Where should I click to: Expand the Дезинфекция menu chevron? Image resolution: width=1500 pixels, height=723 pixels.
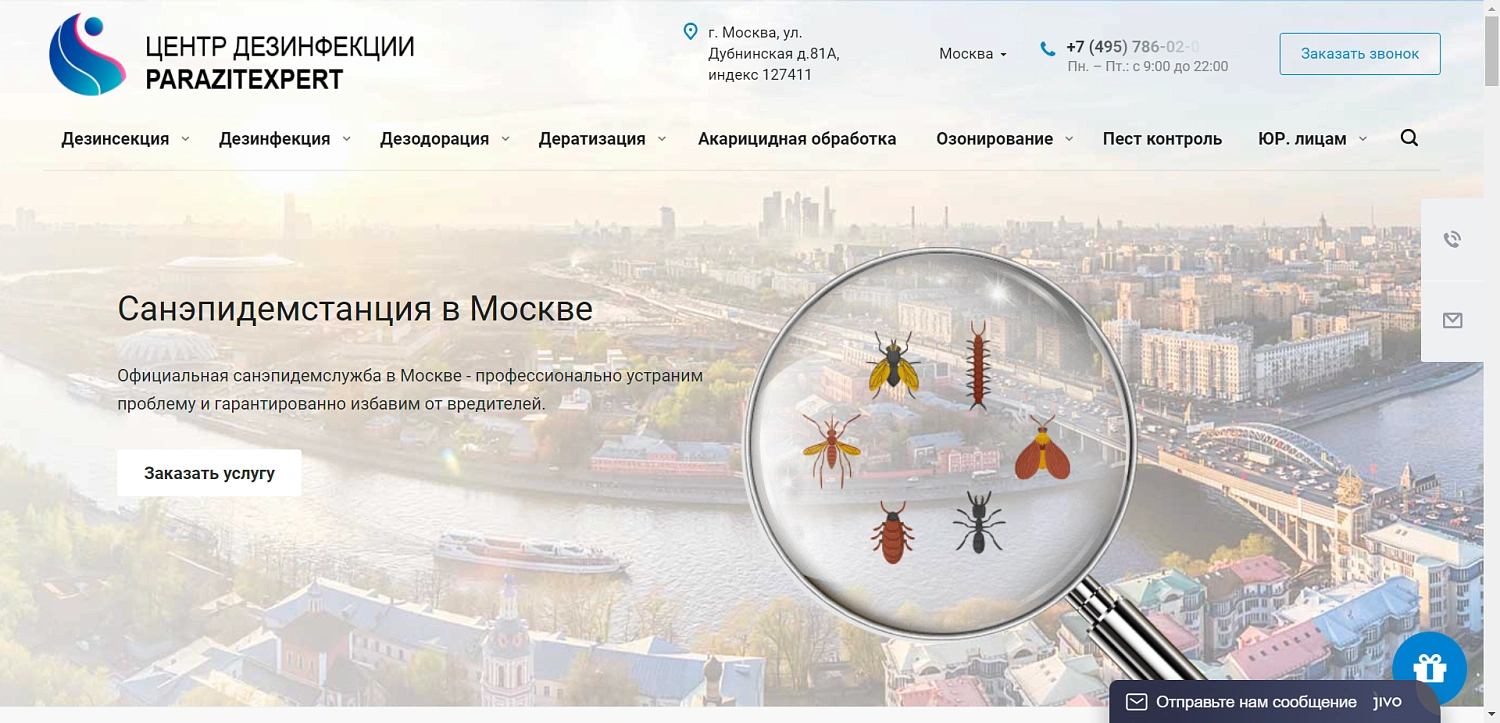346,139
